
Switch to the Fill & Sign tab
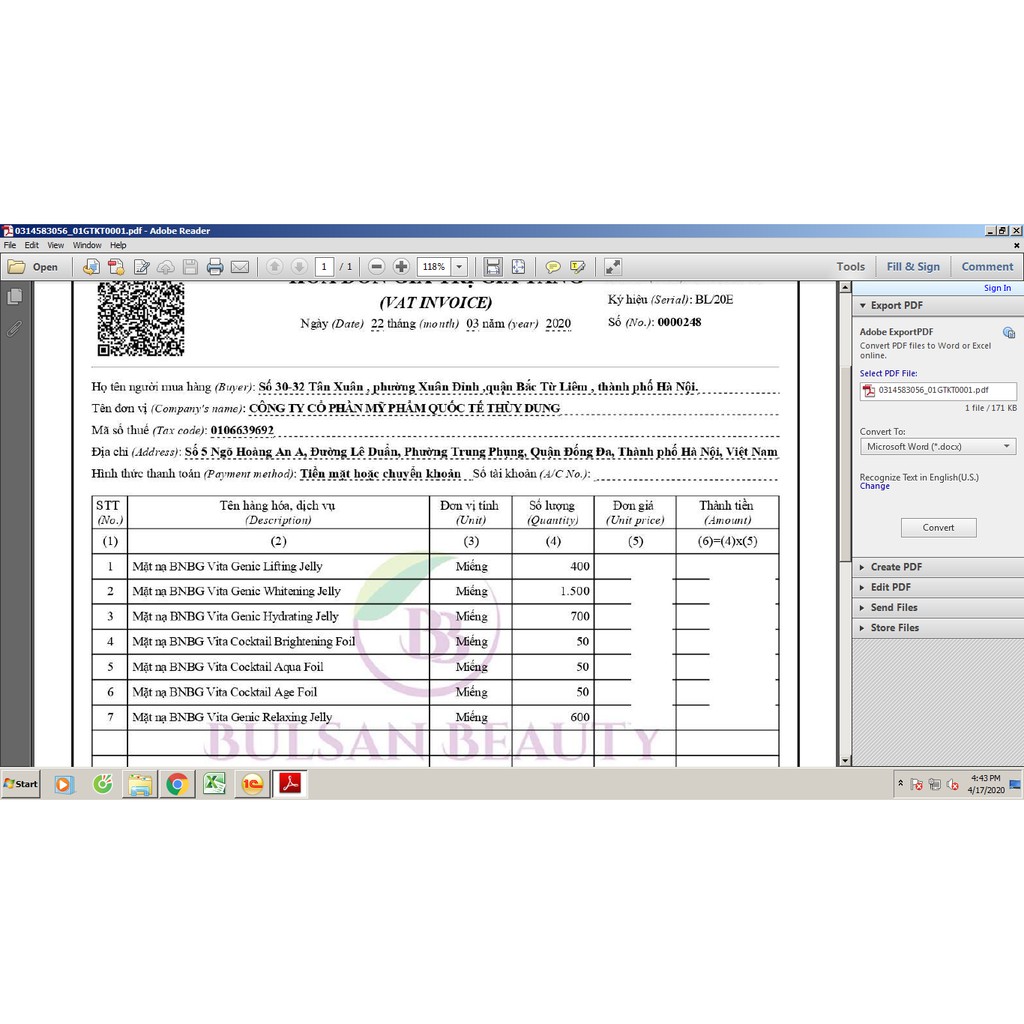[913, 267]
